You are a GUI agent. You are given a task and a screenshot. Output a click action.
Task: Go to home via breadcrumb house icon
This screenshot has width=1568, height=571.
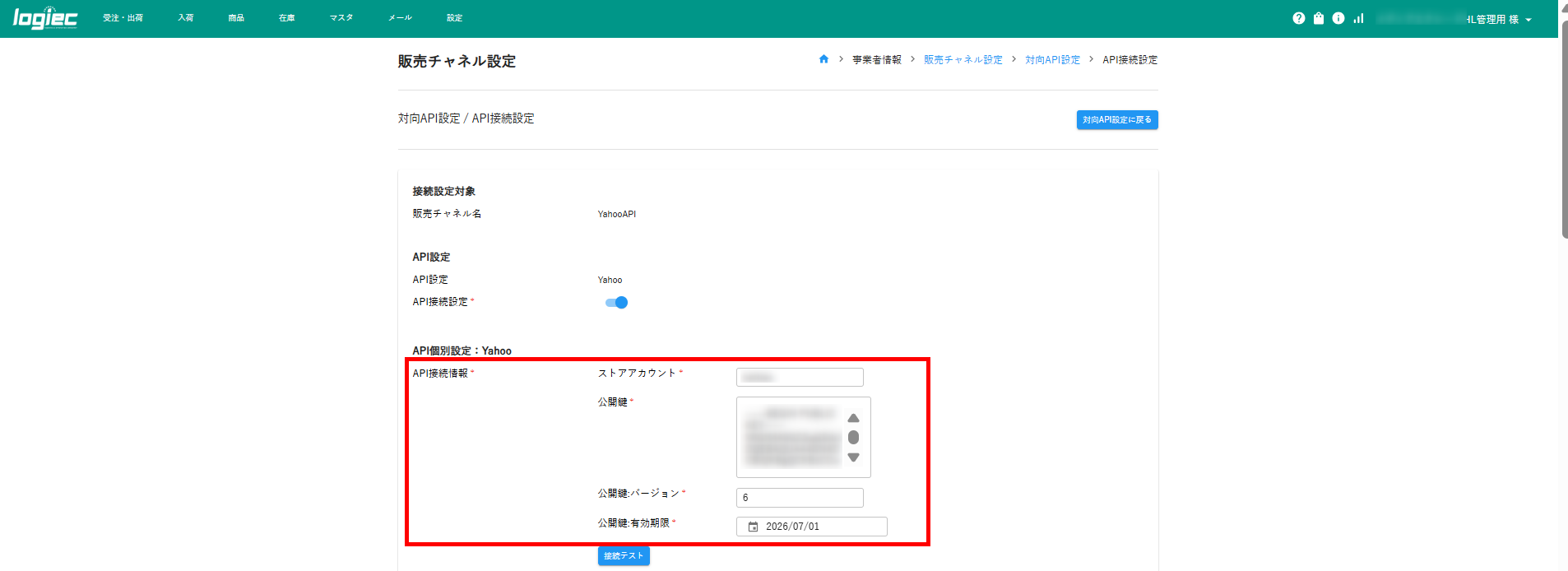pyautogui.click(x=823, y=59)
